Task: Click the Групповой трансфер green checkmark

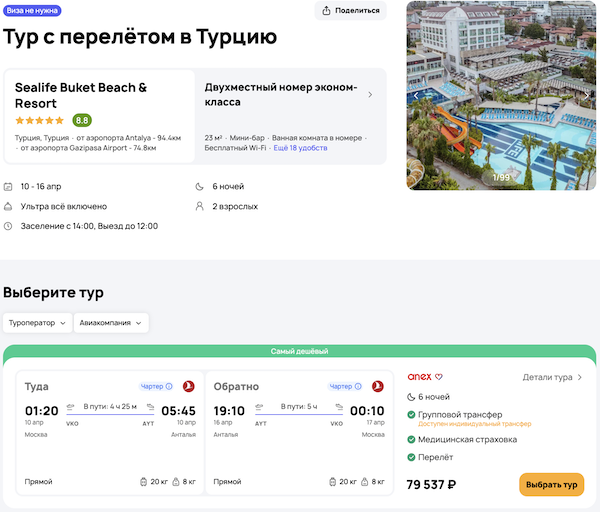Action: [412, 415]
